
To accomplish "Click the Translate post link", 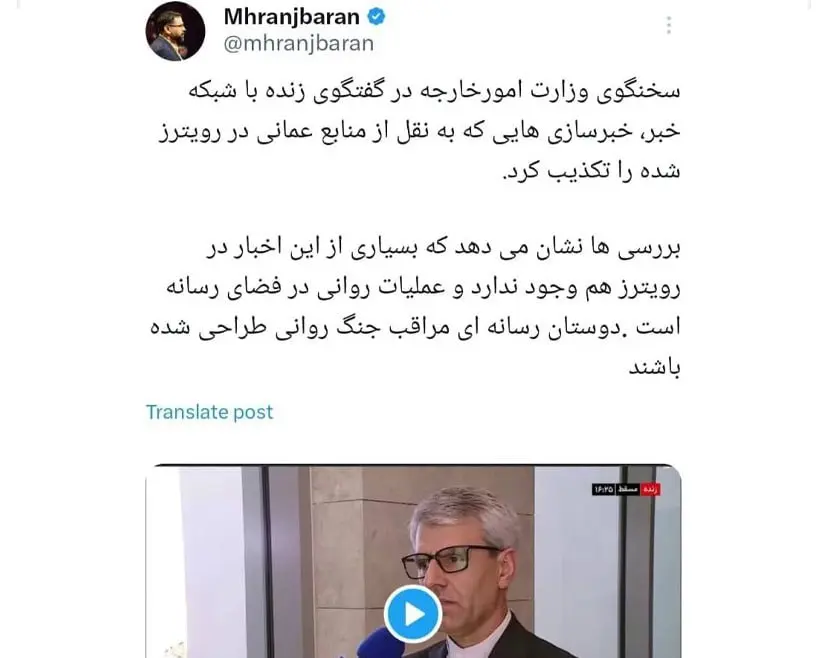I will point(209,412).
